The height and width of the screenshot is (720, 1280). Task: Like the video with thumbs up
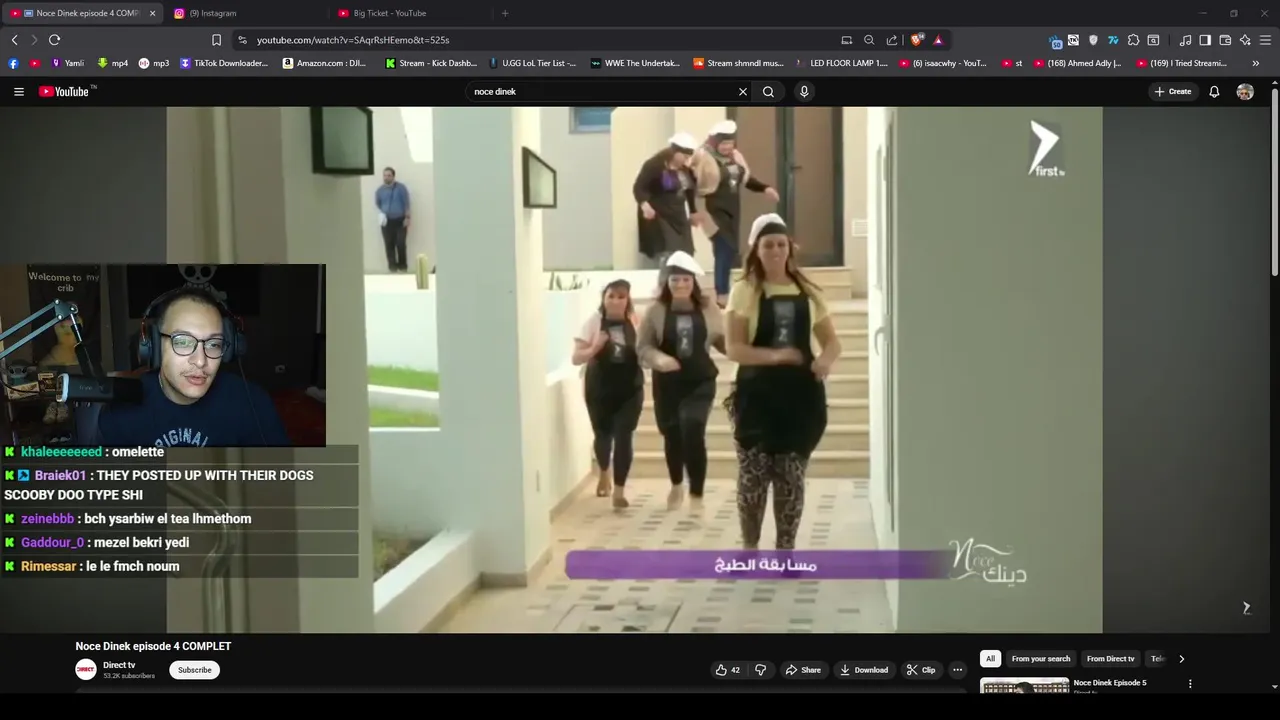tap(728, 670)
